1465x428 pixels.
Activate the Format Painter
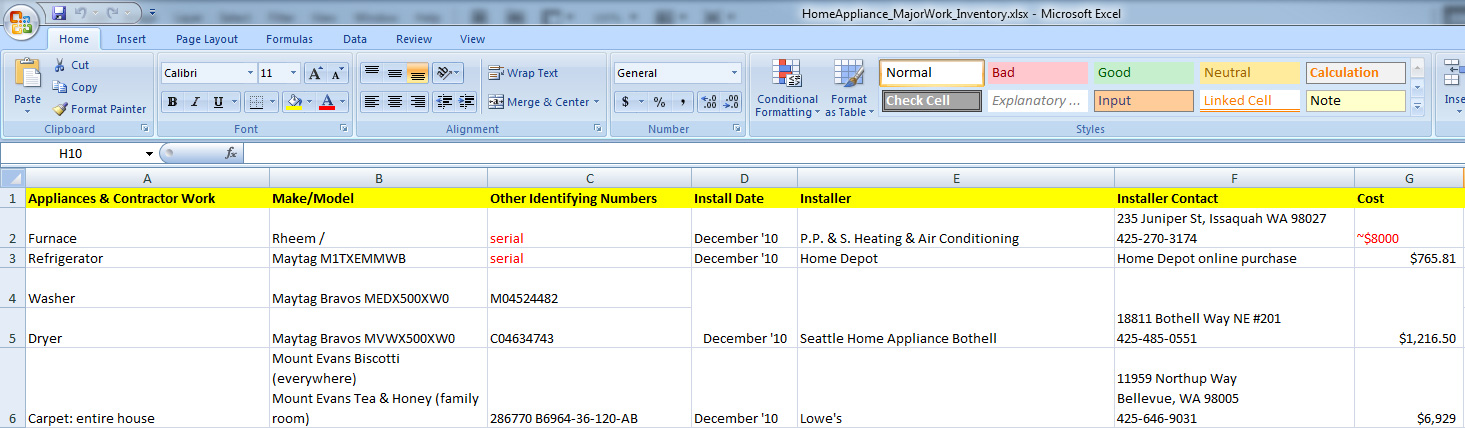tap(99, 109)
